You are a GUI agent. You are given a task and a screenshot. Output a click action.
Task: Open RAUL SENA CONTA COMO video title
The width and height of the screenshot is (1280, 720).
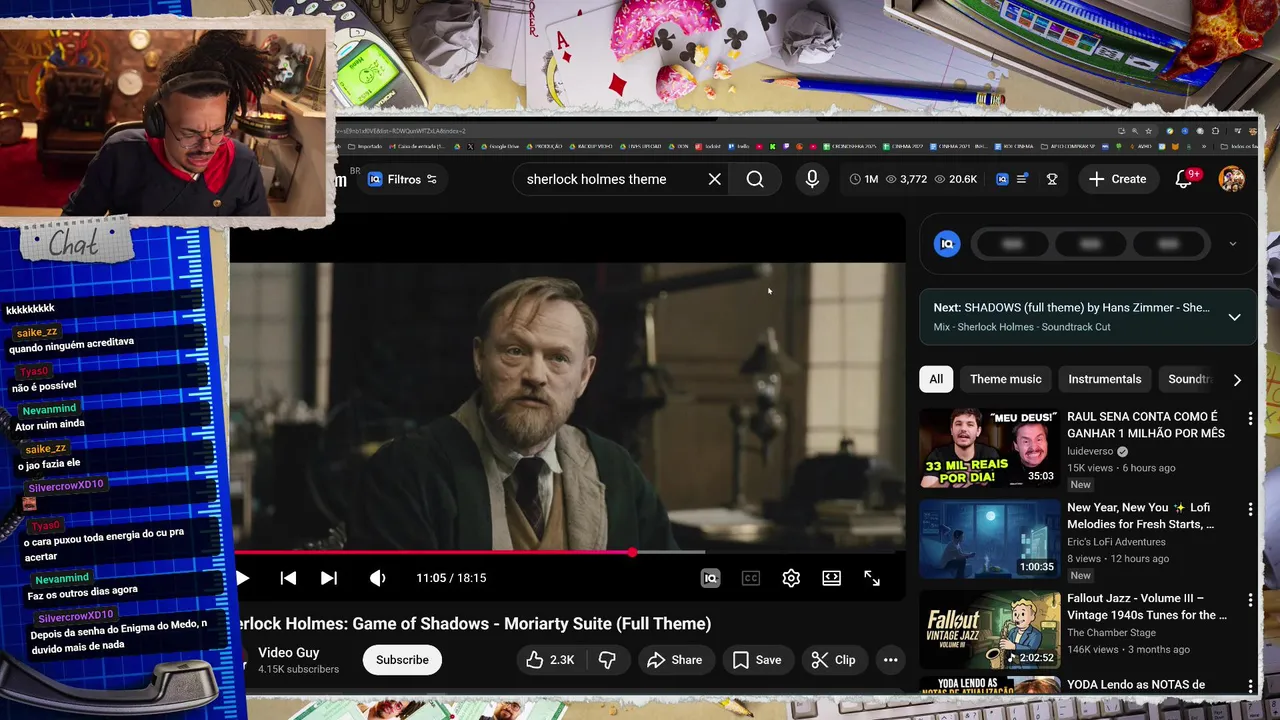(1145, 425)
